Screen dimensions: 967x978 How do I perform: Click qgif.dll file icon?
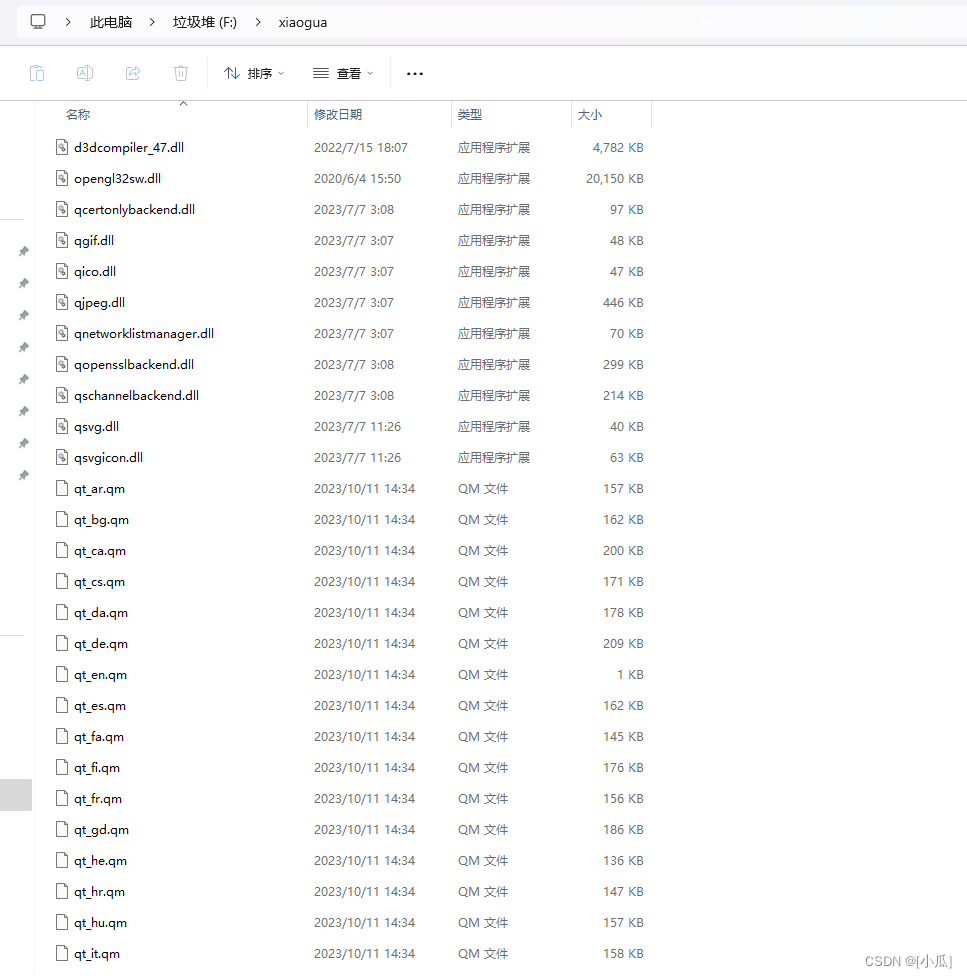(x=62, y=240)
